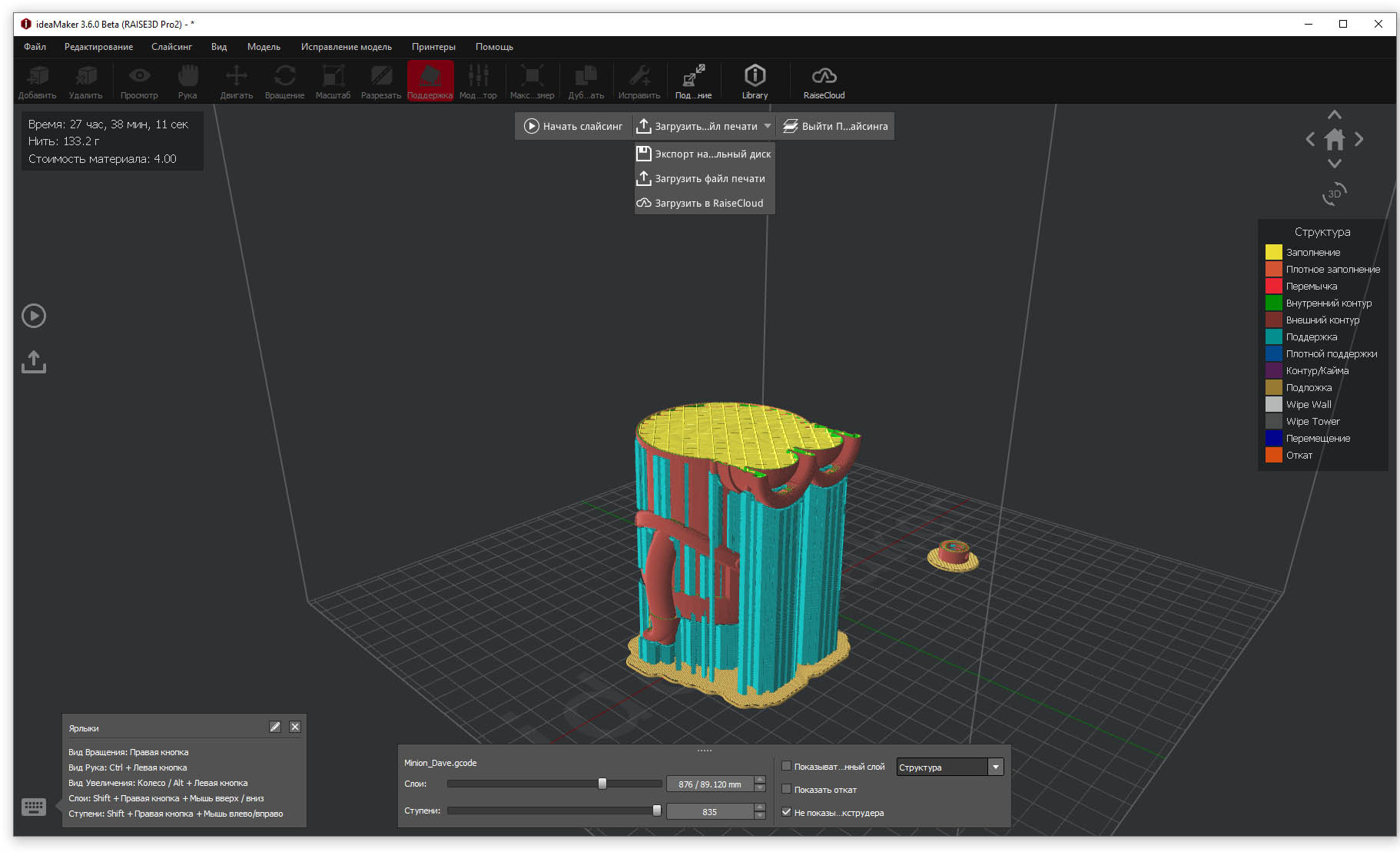Click the Minion_Dave.gcode file name
The image size is (1400, 852).
(440, 763)
